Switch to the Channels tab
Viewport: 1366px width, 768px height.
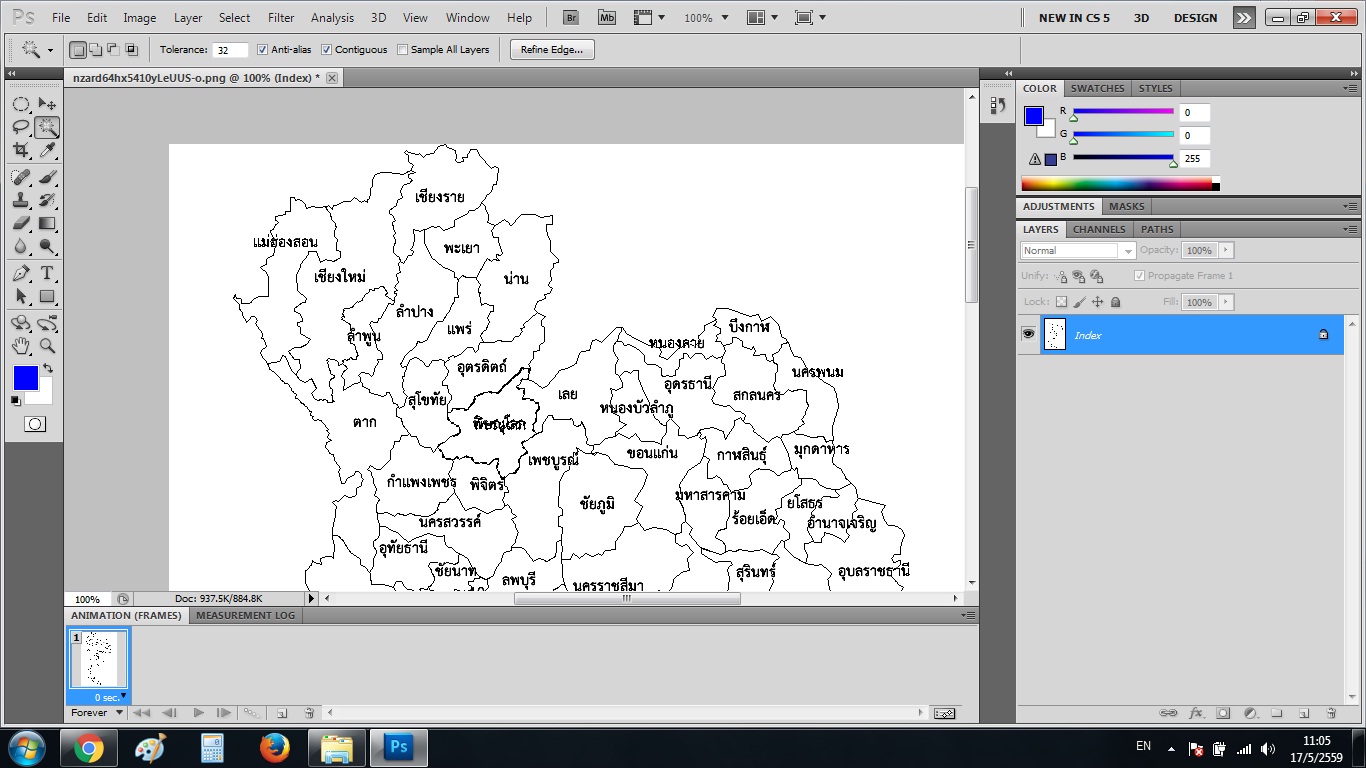1099,229
